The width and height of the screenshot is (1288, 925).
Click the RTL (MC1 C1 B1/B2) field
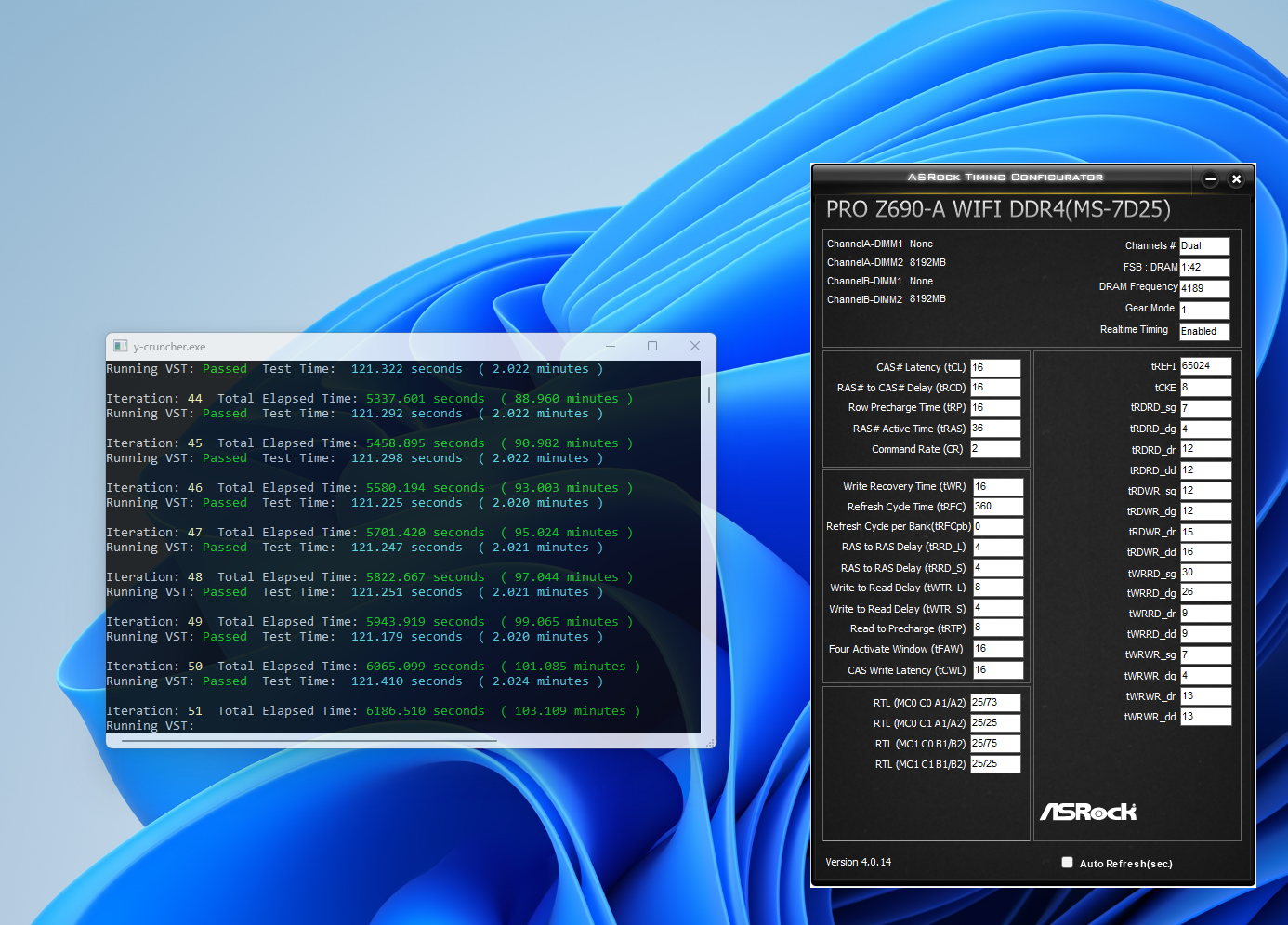995,764
